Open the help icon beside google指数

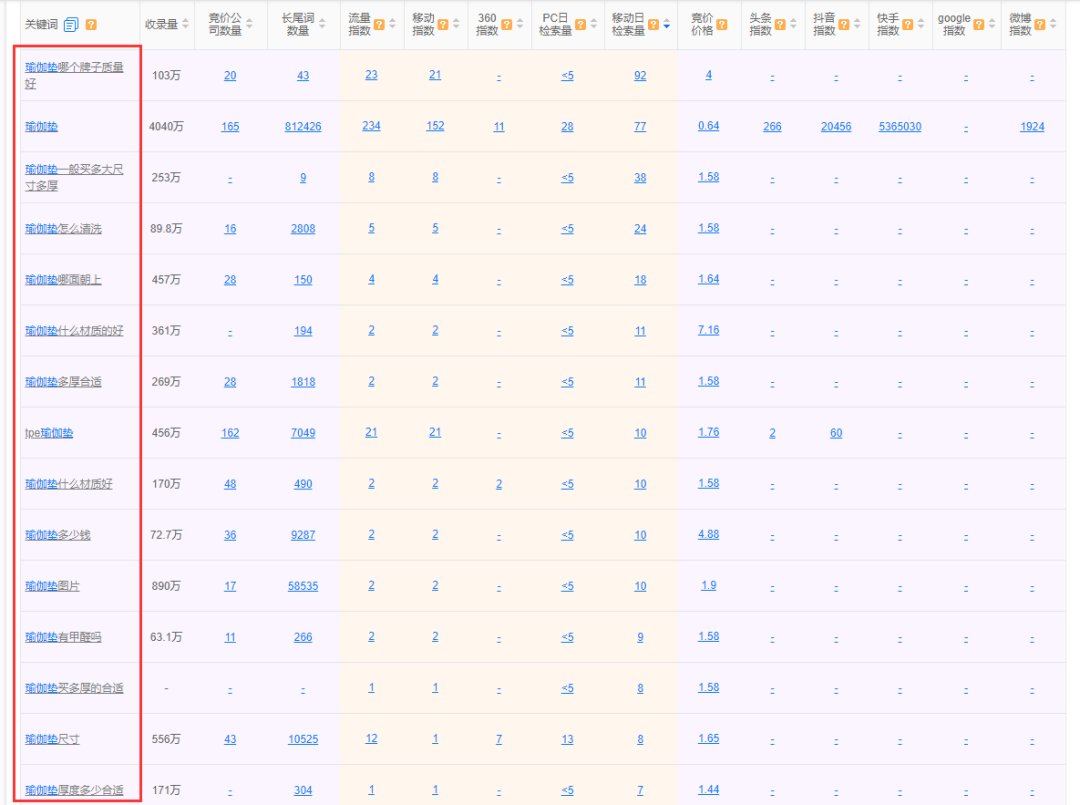[x=979, y=24]
